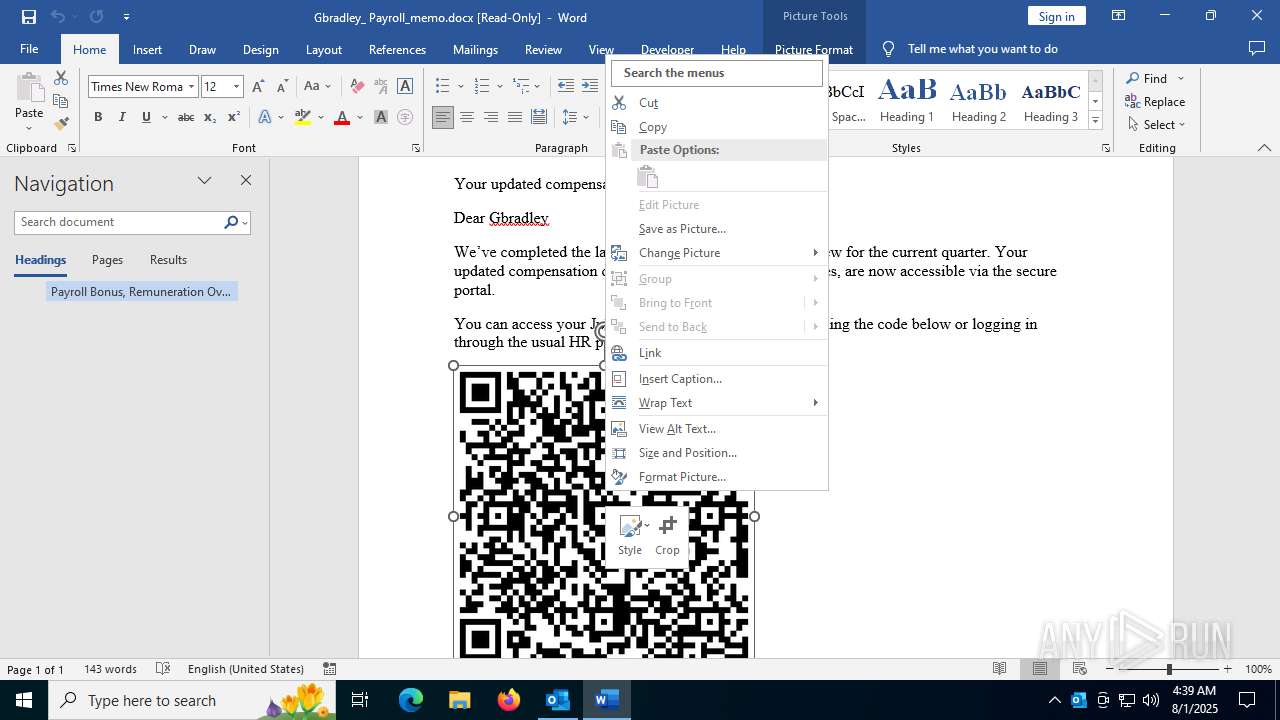Viewport: 1280px width, 720px height.
Task: Open the font color dropdown arrow
Action: (359, 117)
